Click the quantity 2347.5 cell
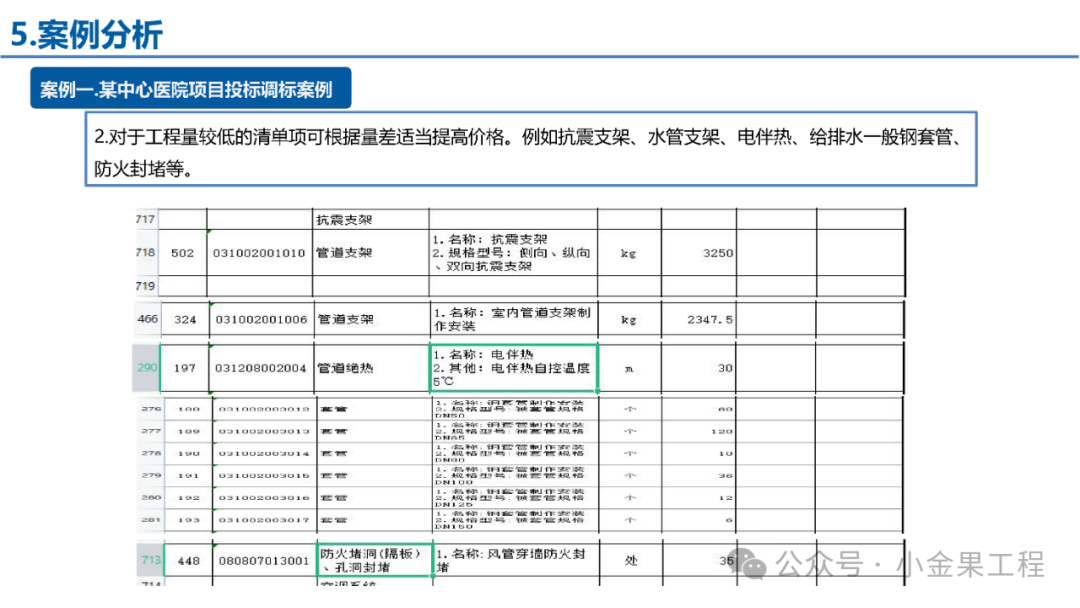This screenshot has width=1080, height=608. (x=698, y=319)
